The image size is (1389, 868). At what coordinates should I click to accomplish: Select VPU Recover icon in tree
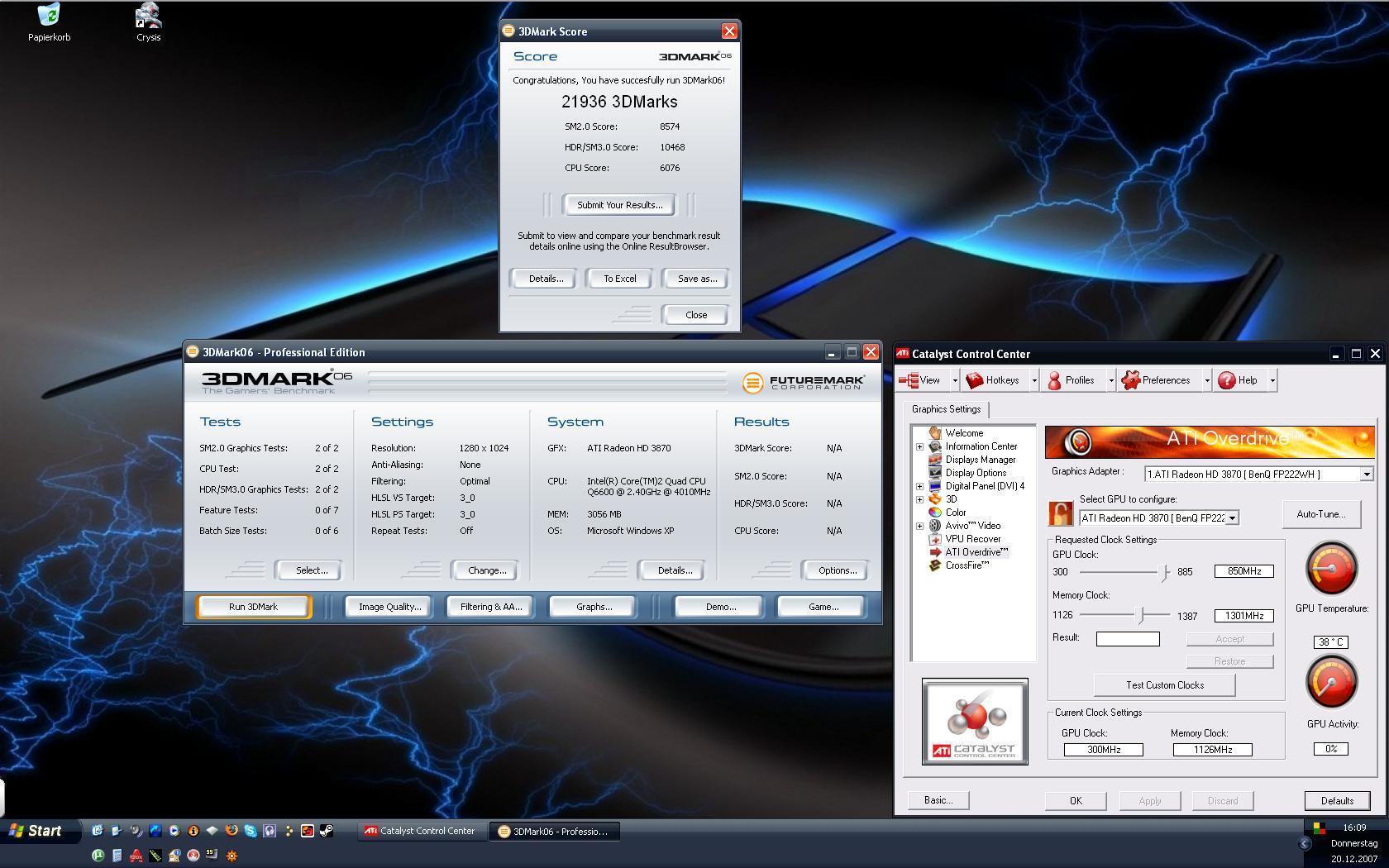pos(935,539)
